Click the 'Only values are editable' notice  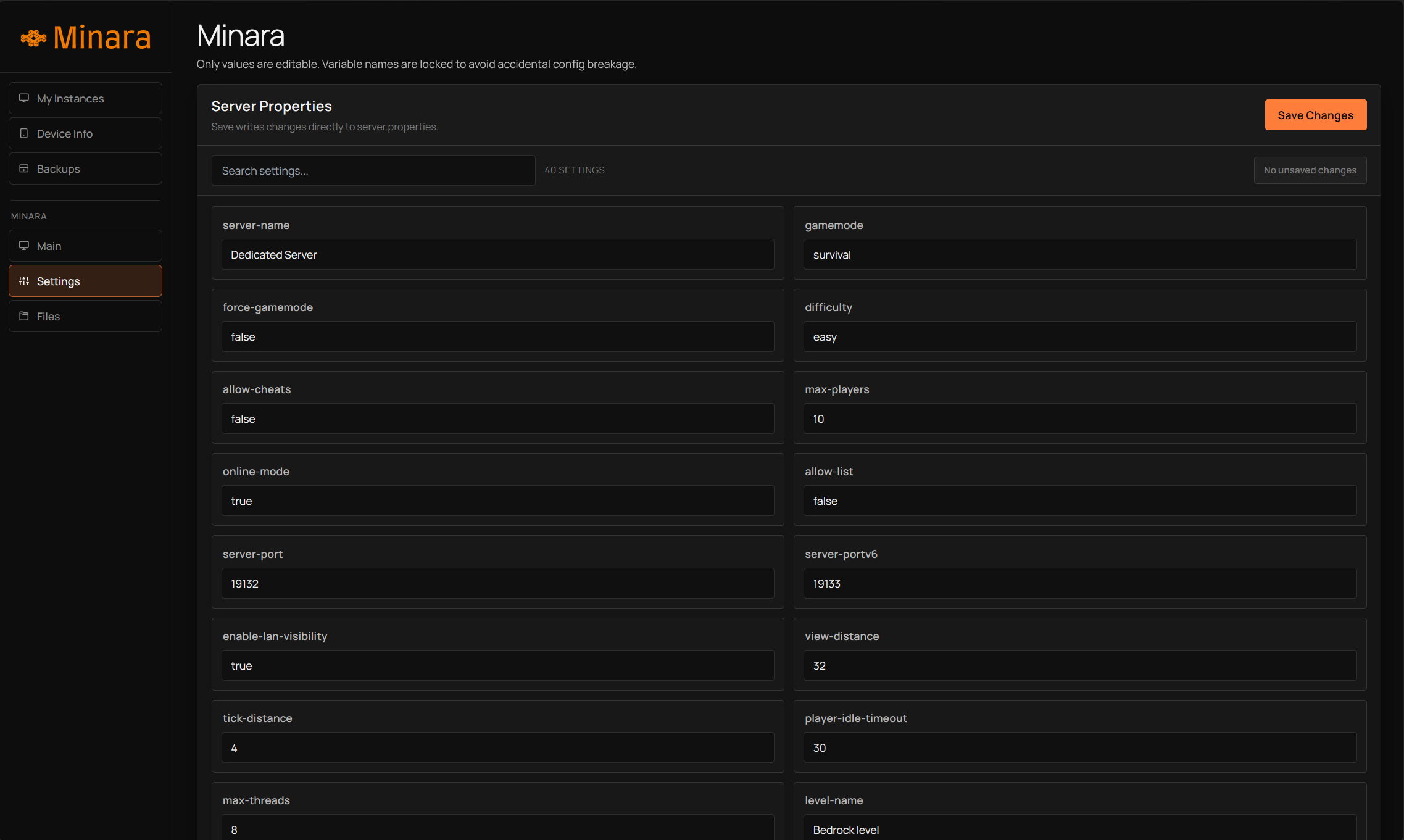click(417, 64)
